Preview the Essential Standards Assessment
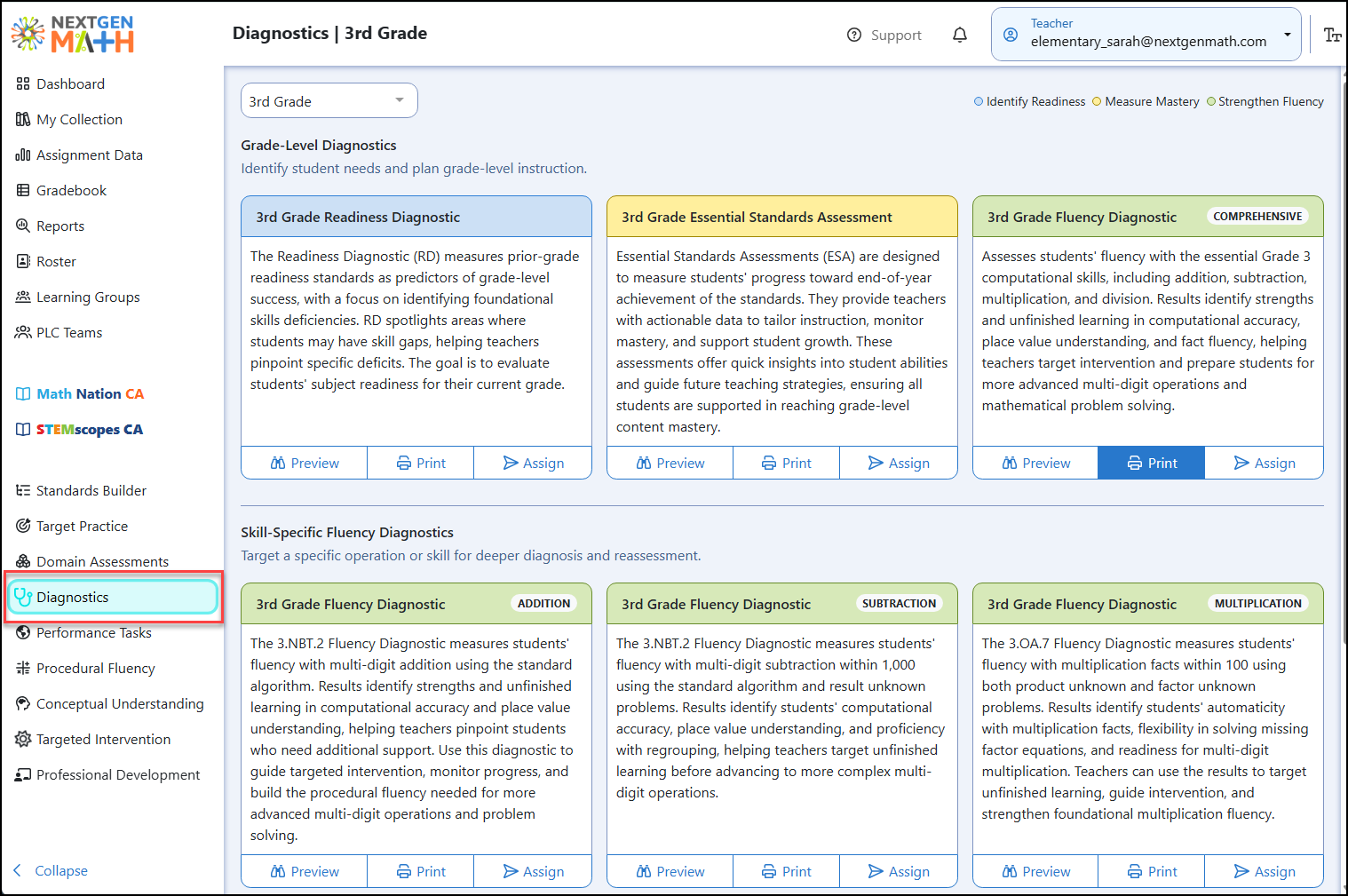The height and width of the screenshot is (896, 1348). 670,463
